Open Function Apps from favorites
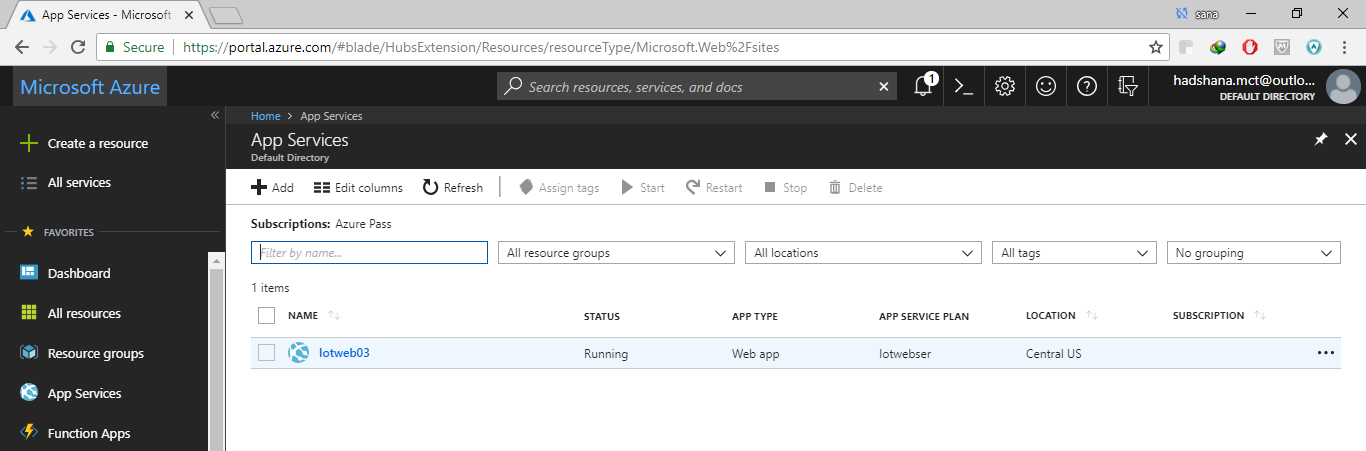This screenshot has height=451, width=1366. click(75, 433)
